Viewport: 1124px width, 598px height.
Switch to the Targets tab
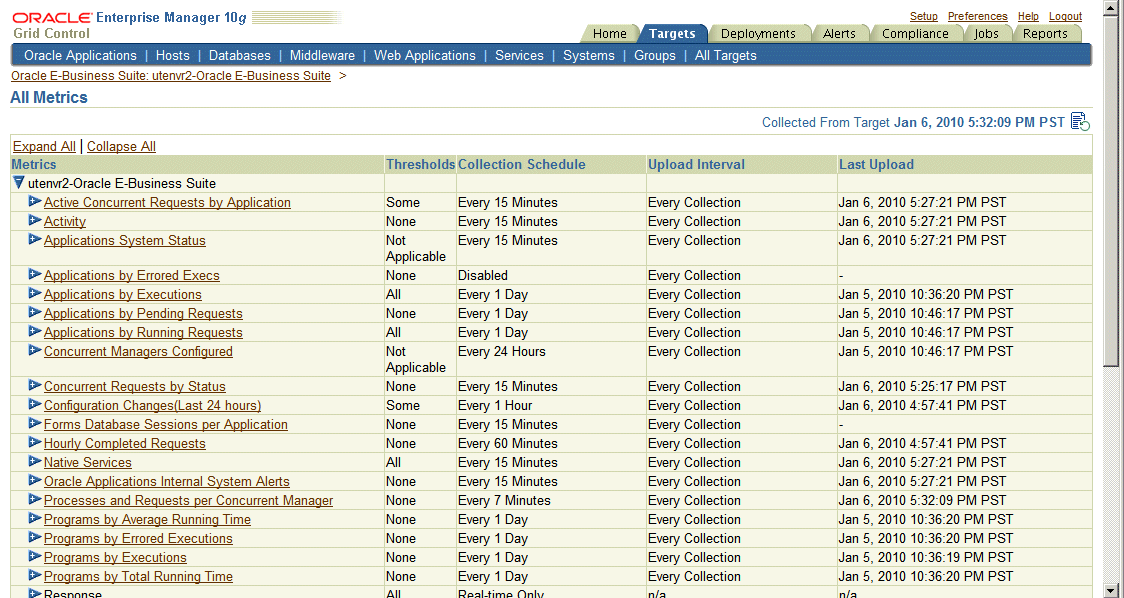point(672,34)
